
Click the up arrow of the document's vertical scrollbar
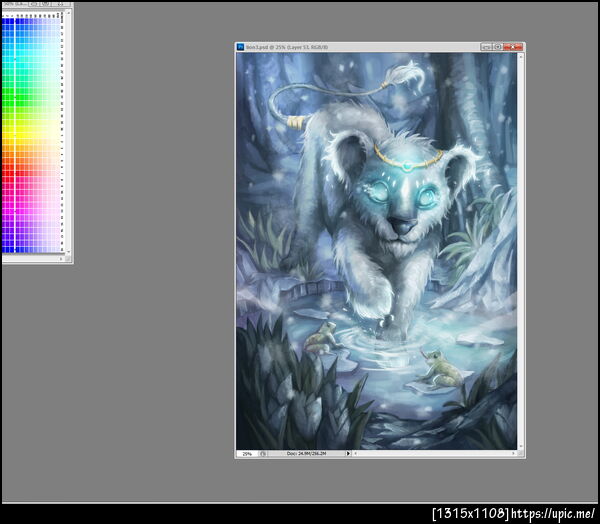tap(520, 57)
